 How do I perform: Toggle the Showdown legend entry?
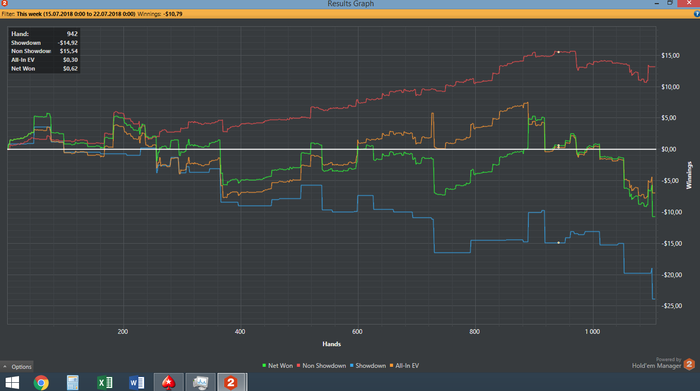pos(368,366)
